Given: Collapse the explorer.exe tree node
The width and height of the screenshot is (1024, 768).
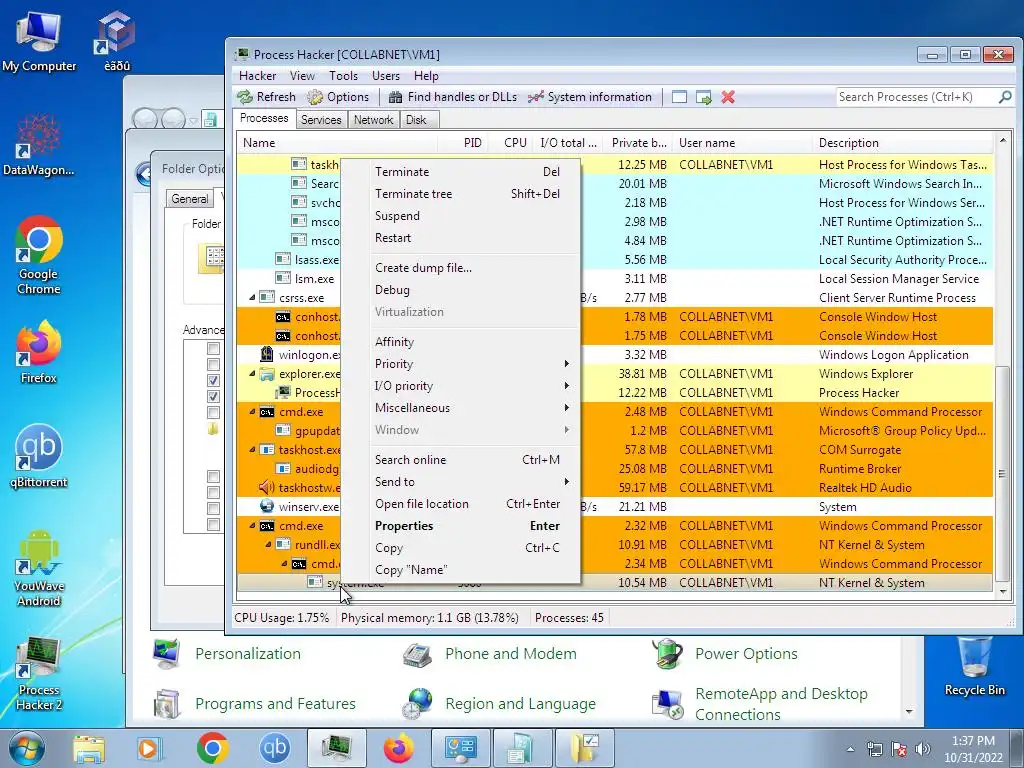Looking at the screenshot, I should pos(252,374).
